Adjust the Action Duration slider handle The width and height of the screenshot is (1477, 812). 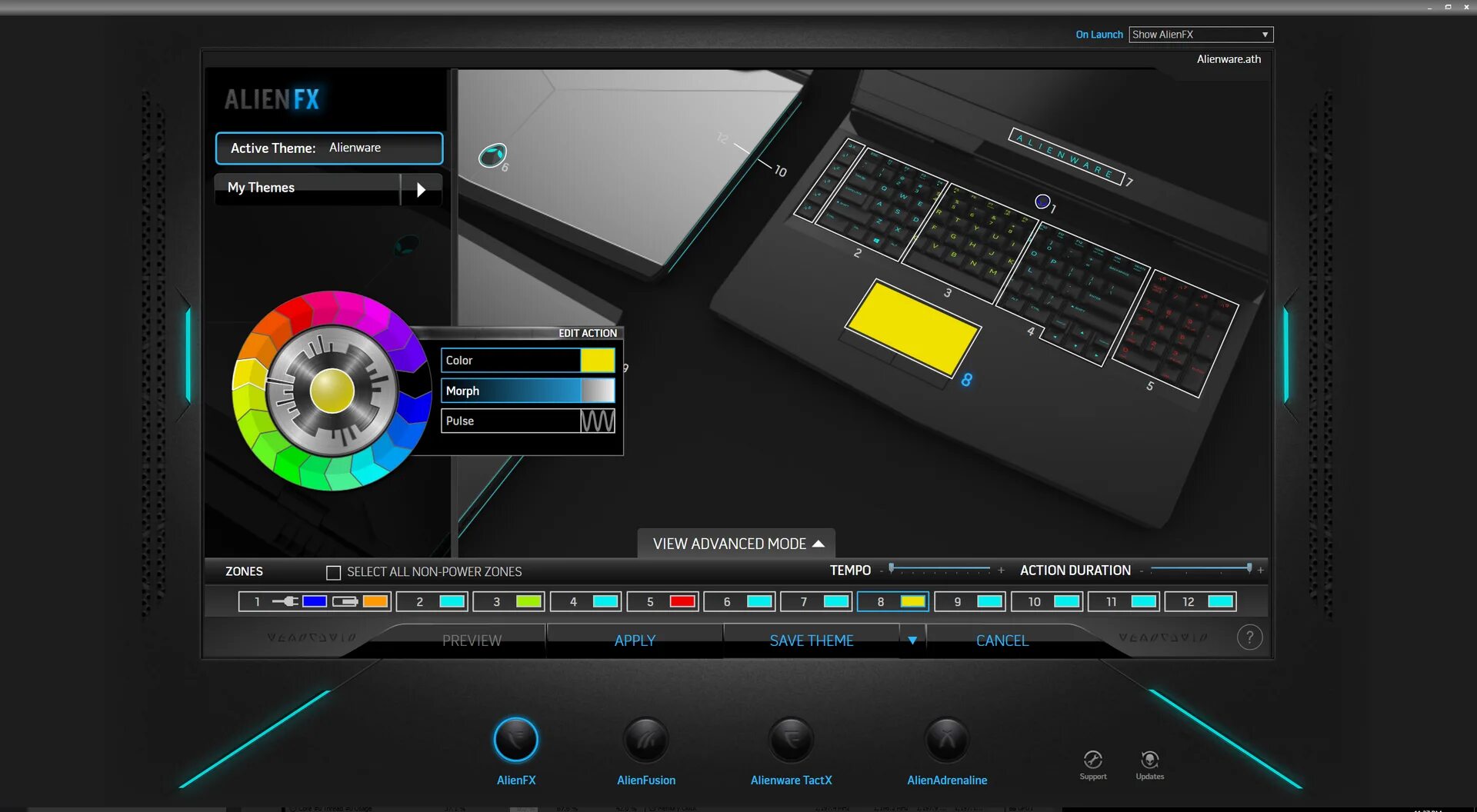[x=1249, y=568]
